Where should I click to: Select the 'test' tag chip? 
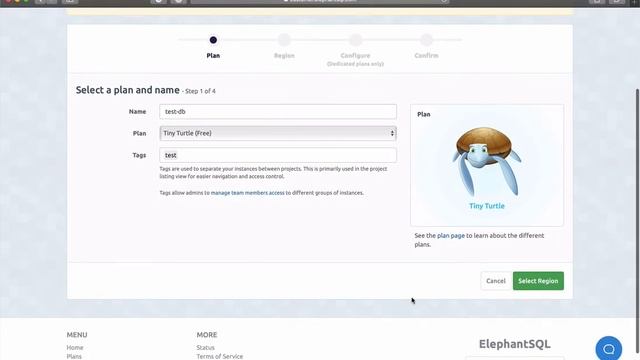click(171, 155)
